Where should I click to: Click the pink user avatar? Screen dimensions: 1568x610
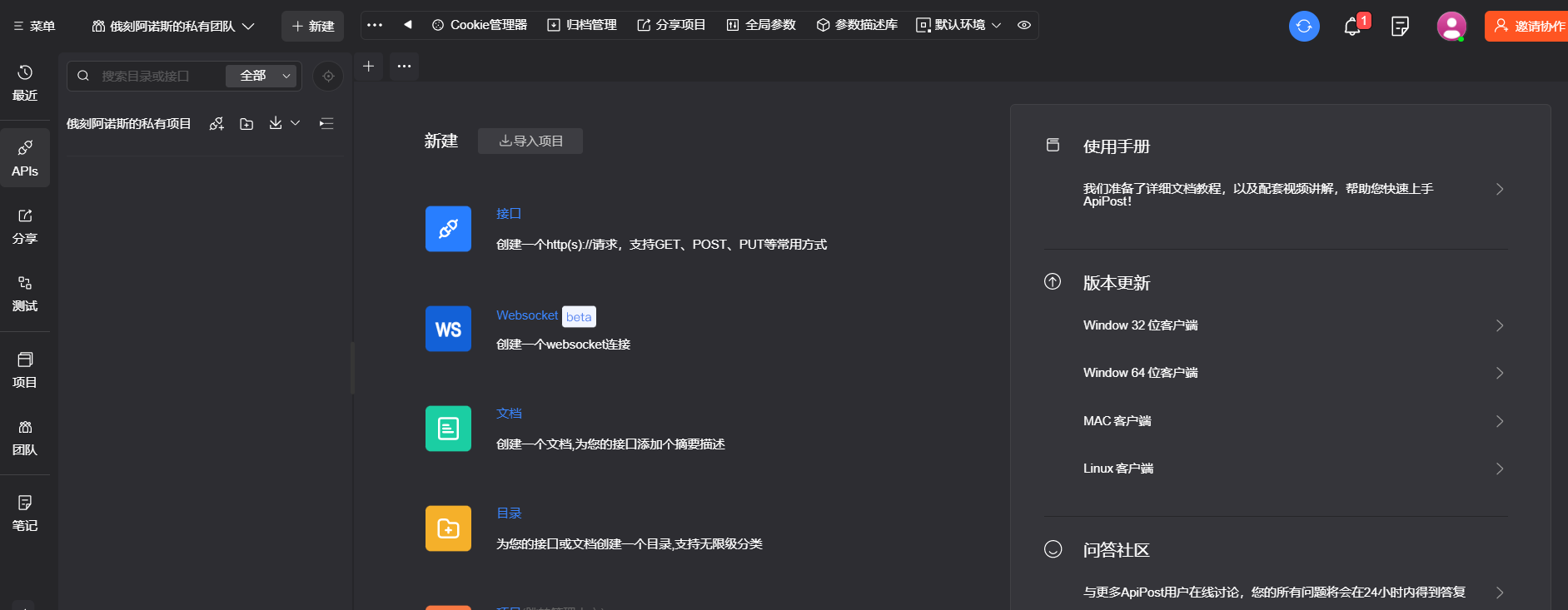(x=1451, y=27)
